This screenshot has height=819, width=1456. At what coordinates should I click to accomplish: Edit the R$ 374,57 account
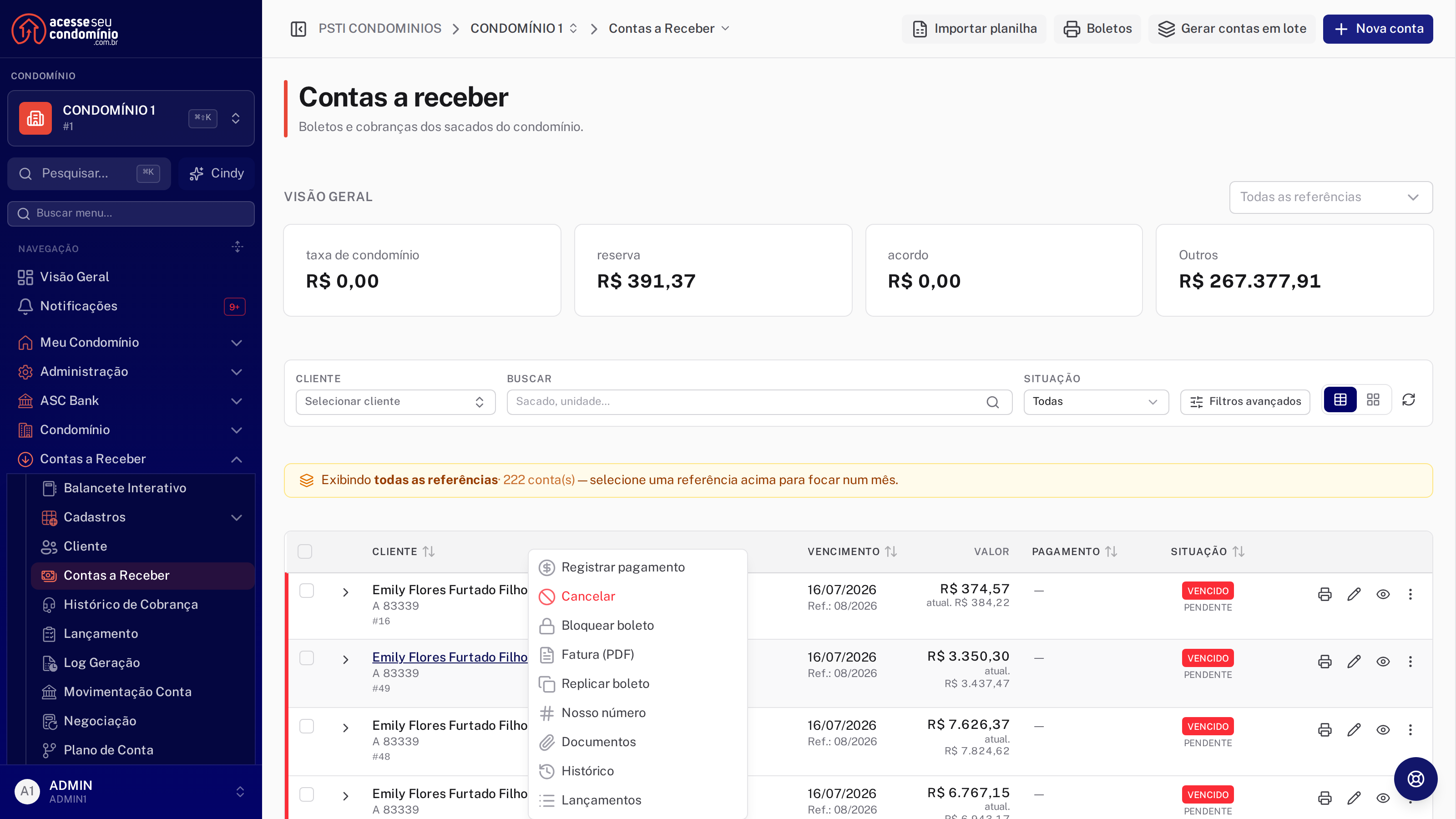pos(1354,594)
